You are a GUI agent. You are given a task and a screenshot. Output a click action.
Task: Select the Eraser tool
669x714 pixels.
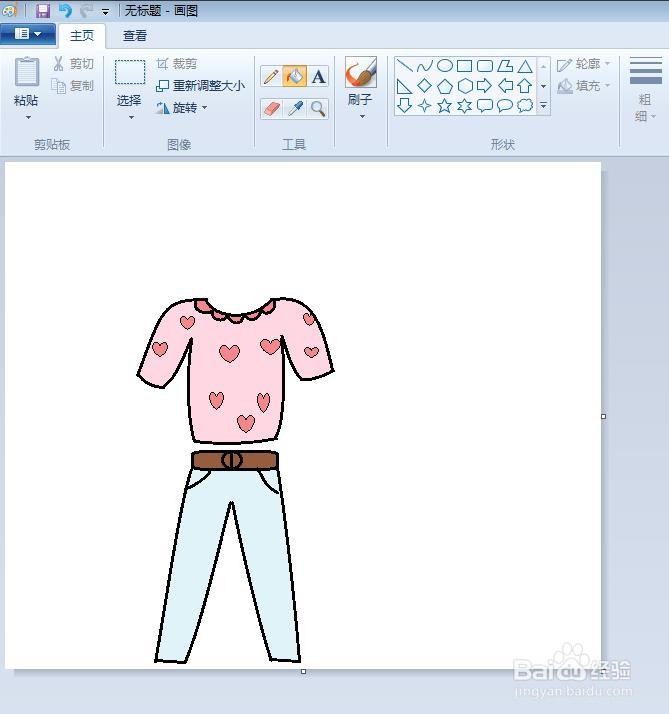click(x=271, y=109)
